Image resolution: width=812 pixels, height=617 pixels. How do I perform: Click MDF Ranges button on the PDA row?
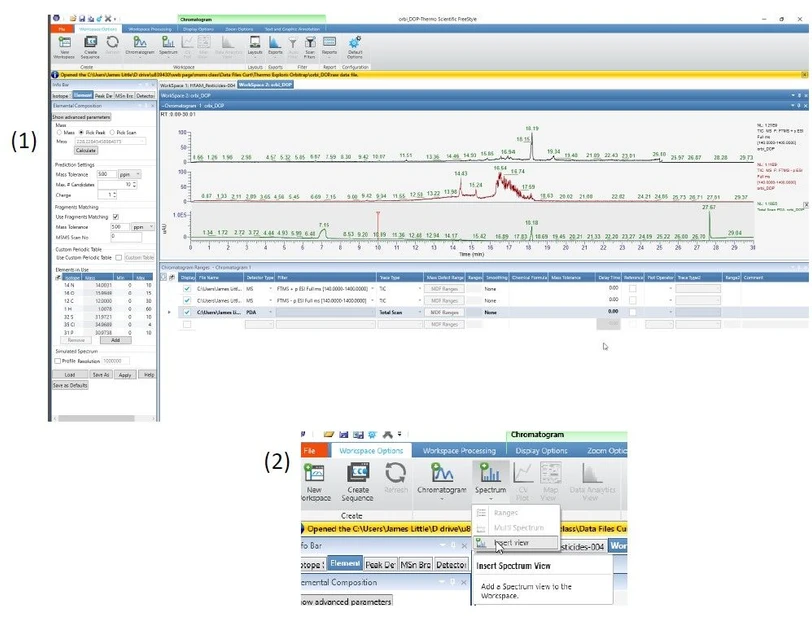444,312
